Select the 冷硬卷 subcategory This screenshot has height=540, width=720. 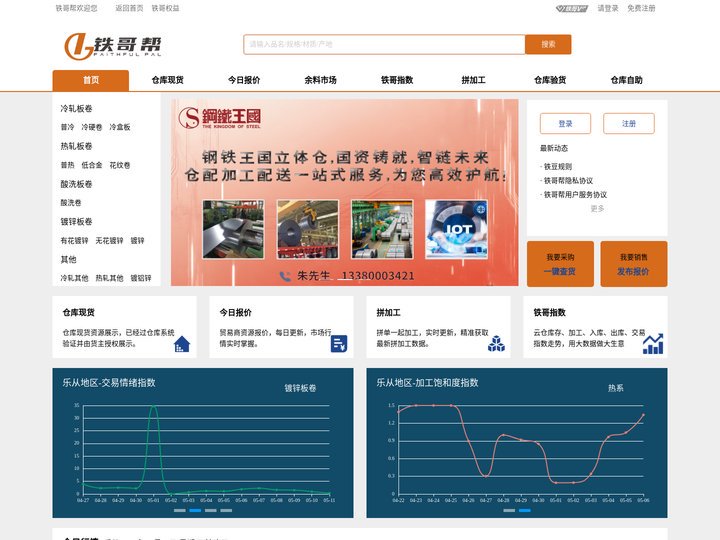click(92, 127)
